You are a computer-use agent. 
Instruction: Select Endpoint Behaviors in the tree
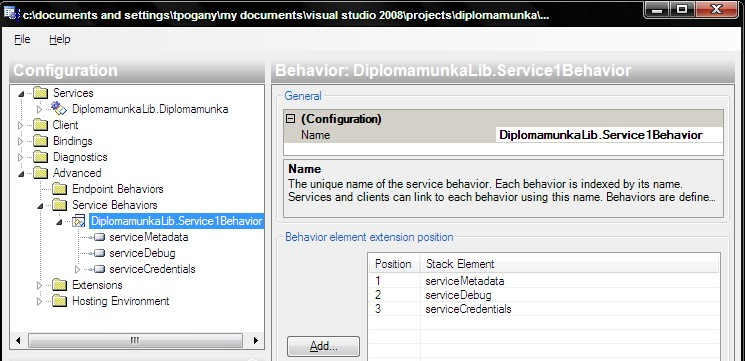click(x=117, y=189)
